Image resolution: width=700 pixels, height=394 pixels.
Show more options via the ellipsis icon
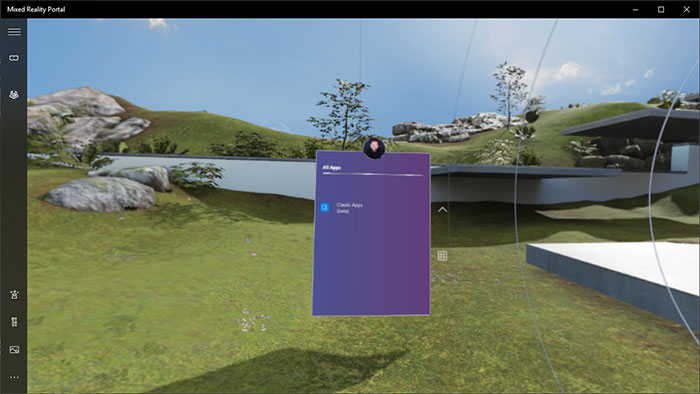coord(14,377)
